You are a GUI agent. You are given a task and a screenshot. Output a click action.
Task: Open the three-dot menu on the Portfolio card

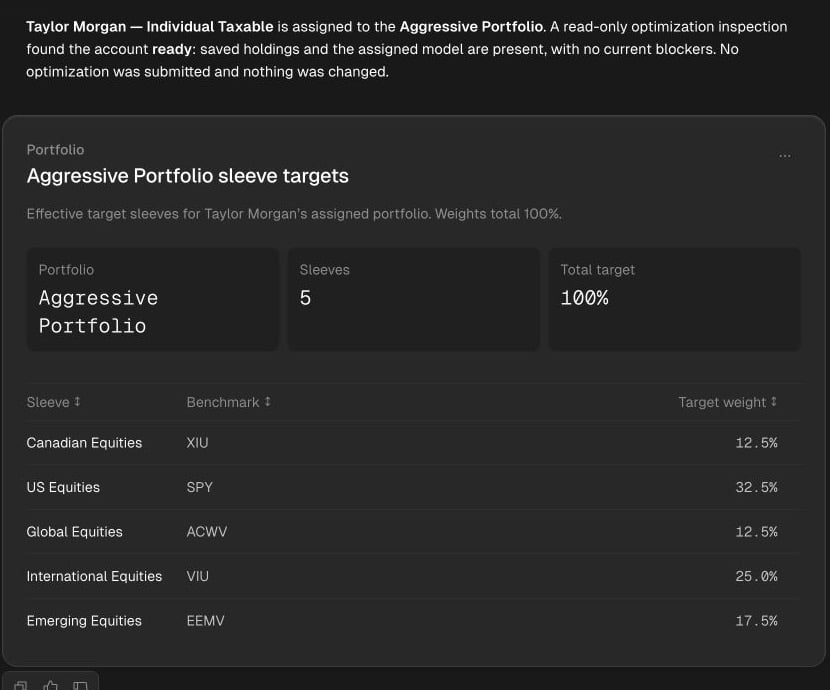pos(784,156)
